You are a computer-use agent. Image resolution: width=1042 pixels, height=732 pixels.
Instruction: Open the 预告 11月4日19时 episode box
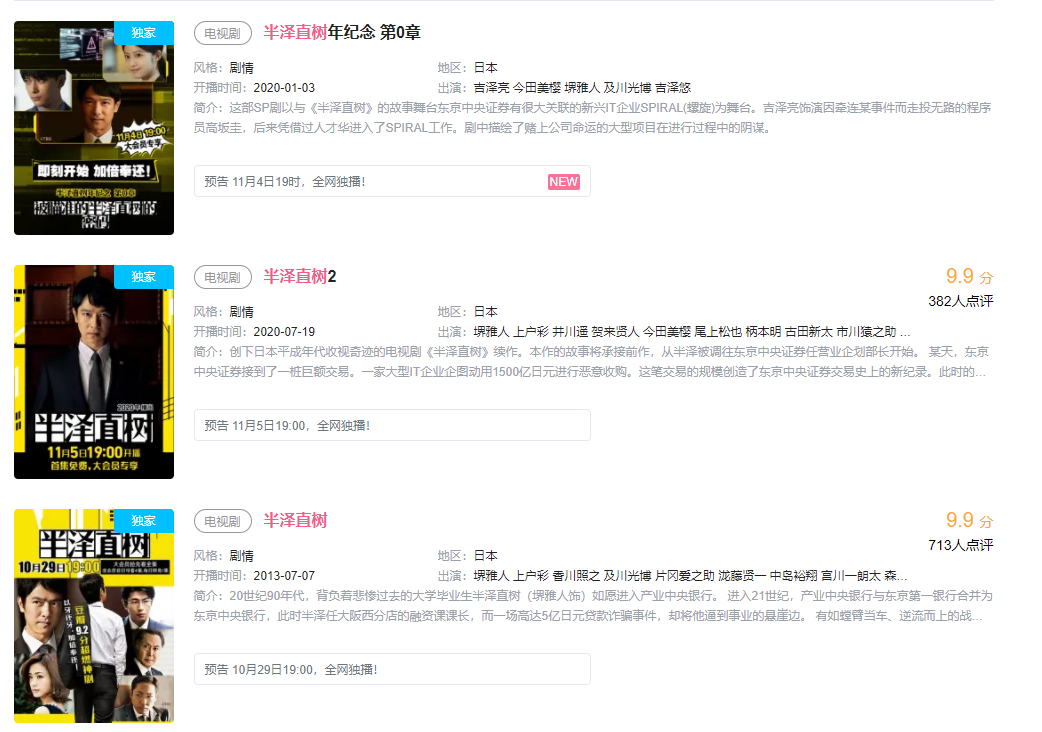pyautogui.click(x=392, y=181)
